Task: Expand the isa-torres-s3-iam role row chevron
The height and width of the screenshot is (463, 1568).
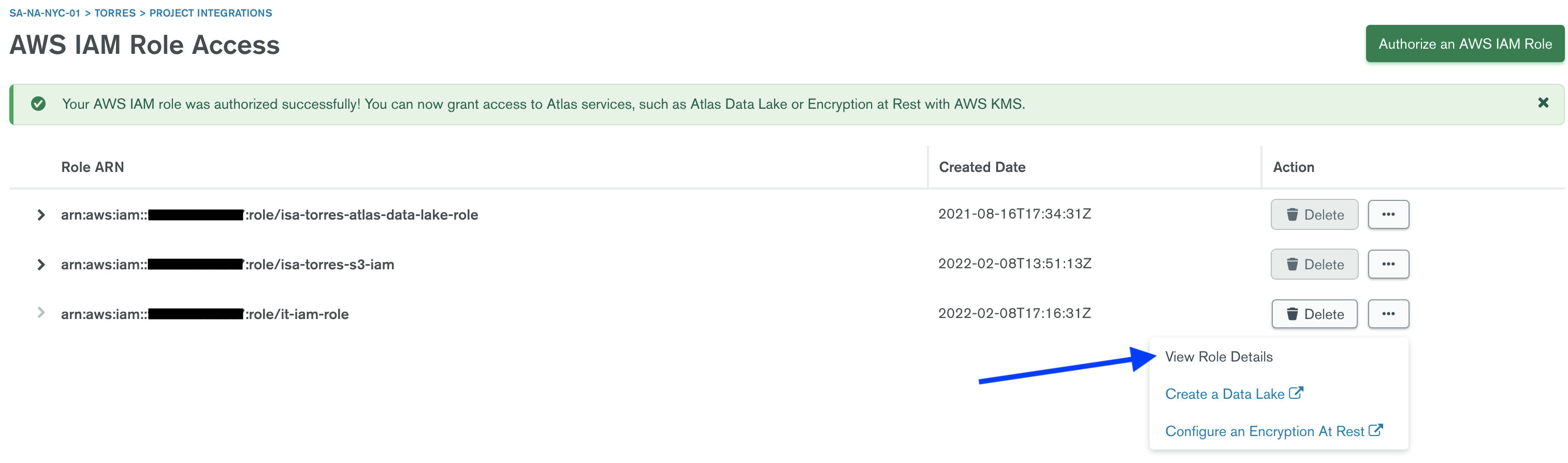Action: pos(41,265)
